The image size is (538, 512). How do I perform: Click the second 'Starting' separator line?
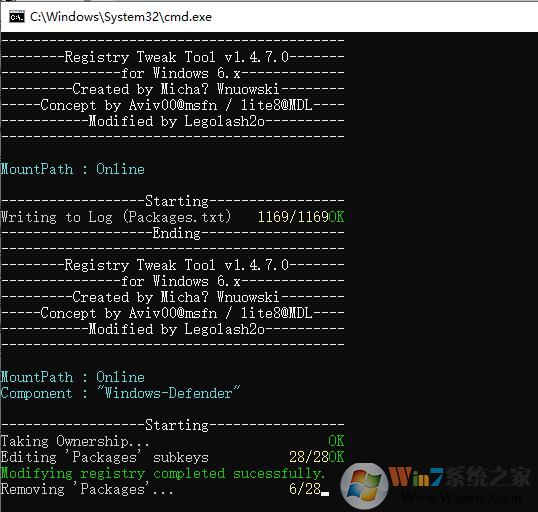pyautogui.click(x=173, y=426)
